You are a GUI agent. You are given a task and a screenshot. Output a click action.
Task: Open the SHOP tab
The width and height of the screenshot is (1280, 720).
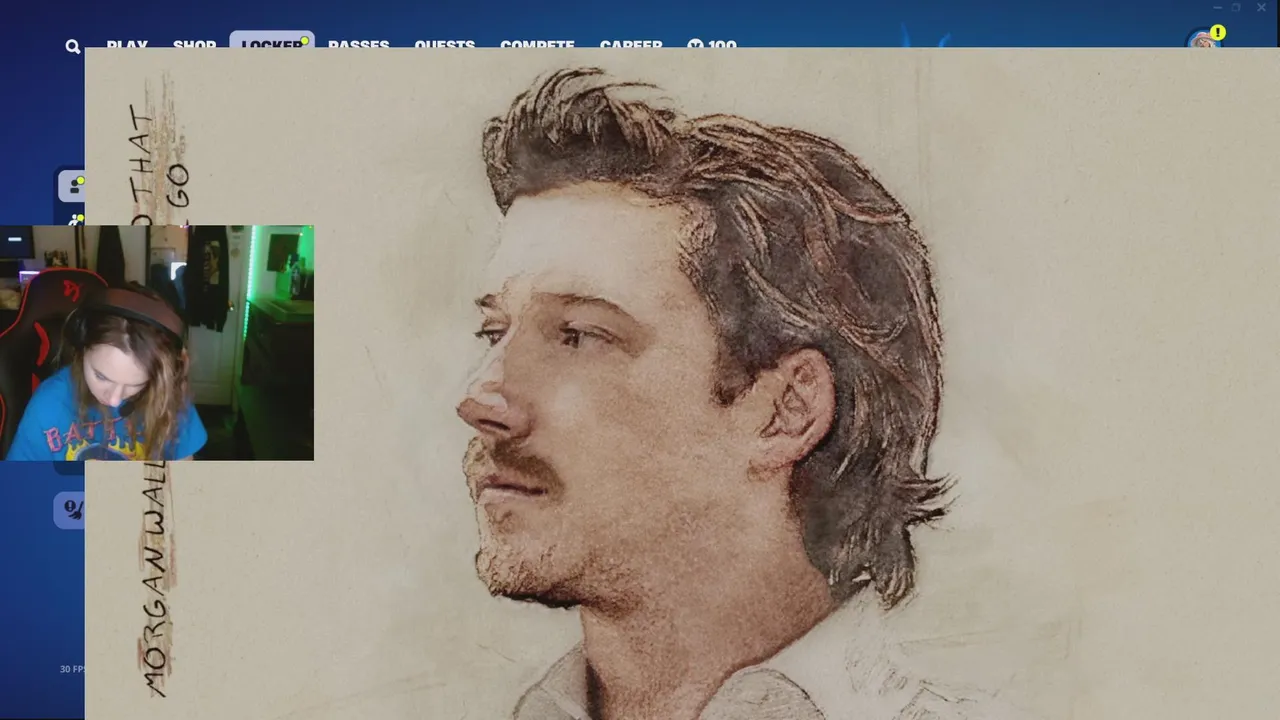coord(194,44)
